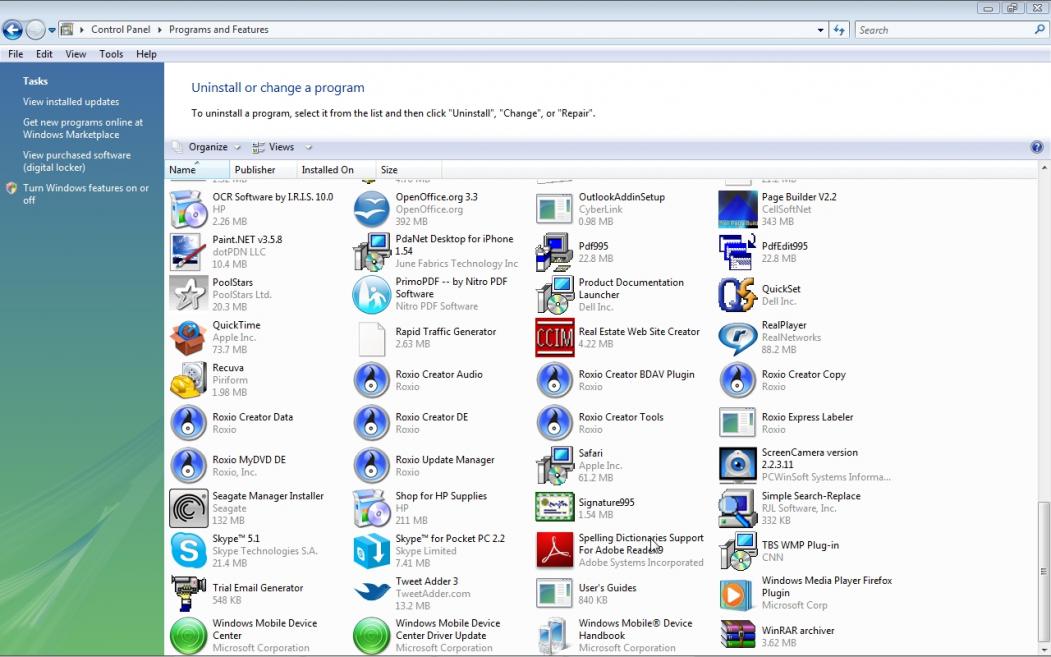1051x657 pixels.
Task: Select the PdfEdit995 icon
Action: click(x=737, y=251)
